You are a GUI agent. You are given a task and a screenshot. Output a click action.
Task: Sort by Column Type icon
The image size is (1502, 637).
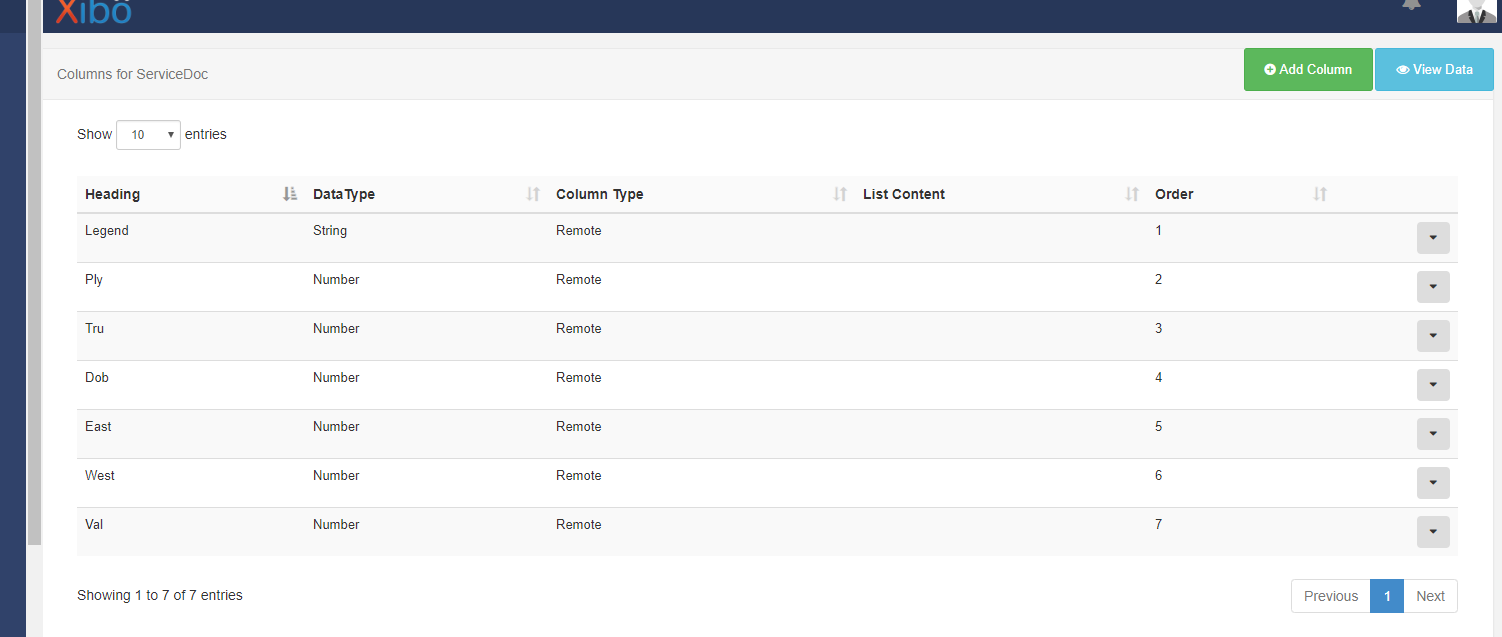pyautogui.click(x=840, y=194)
